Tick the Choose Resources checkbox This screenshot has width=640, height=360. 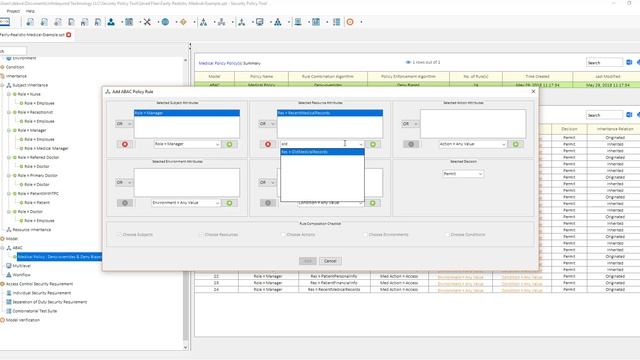(x=201, y=235)
